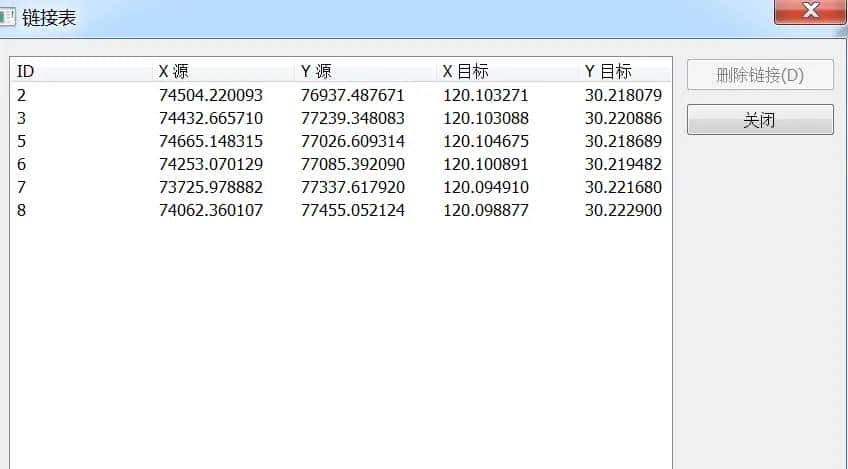Screen dimensions: 848x469
Task: Click X source value 73725.978882
Action: point(211,187)
